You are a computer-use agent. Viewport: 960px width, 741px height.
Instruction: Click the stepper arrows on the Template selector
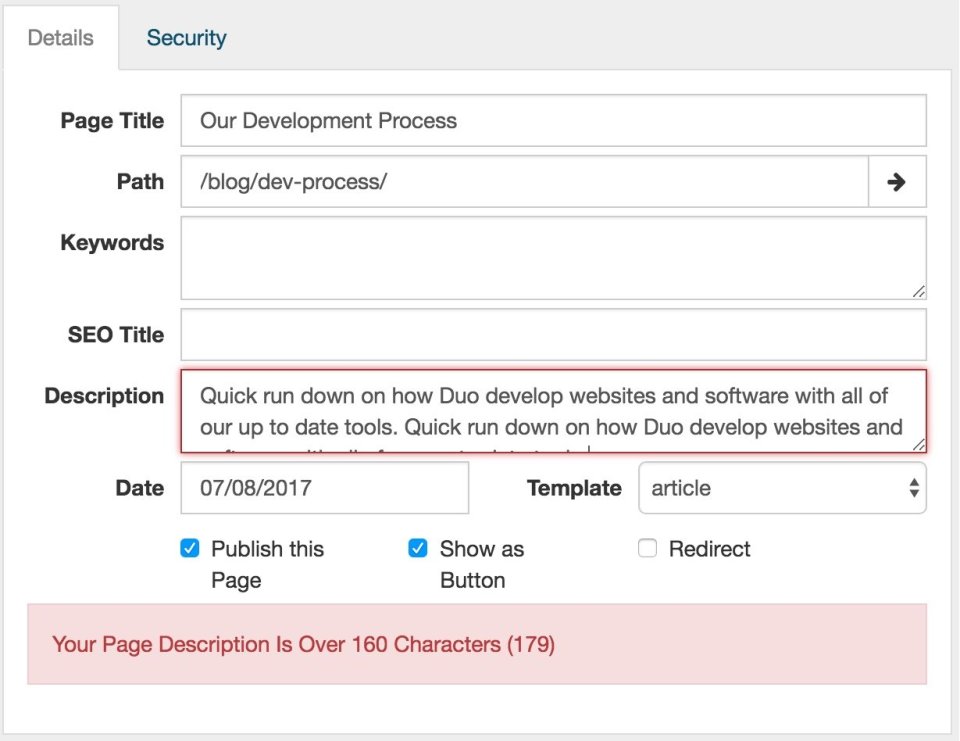913,488
